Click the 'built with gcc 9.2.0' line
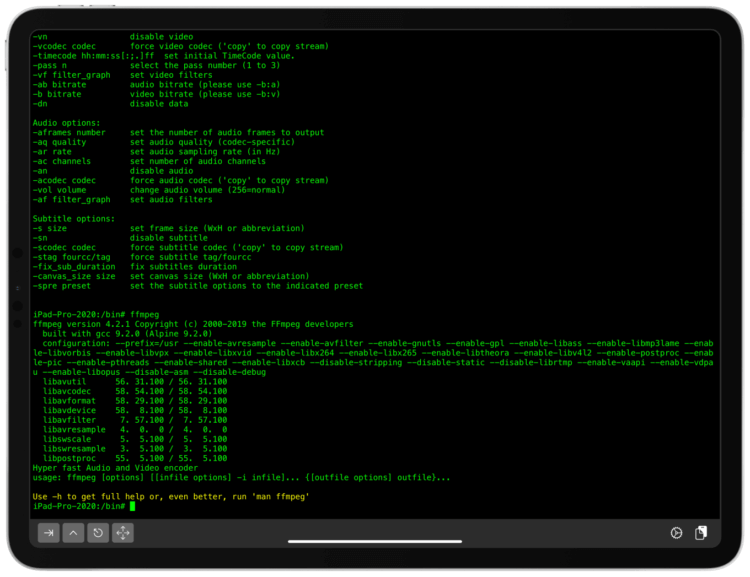This screenshot has width=750, height=577. point(127,333)
